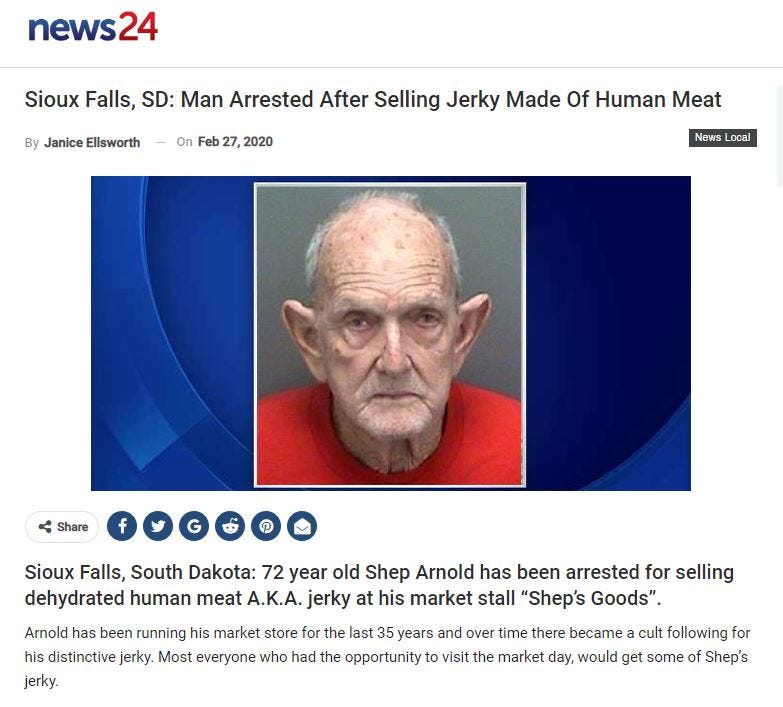Click the page scrollbar on the right
The width and height of the screenshot is (783, 707).
pos(780,136)
